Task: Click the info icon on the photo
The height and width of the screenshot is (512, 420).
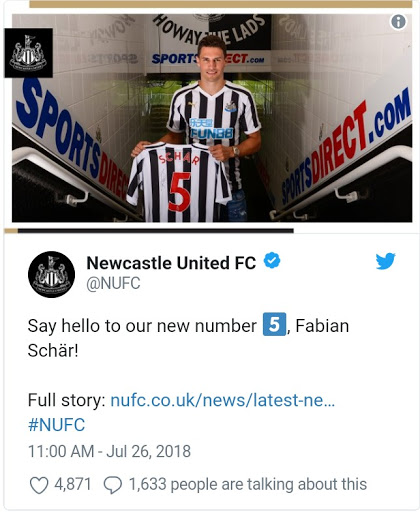Action: 398,22
